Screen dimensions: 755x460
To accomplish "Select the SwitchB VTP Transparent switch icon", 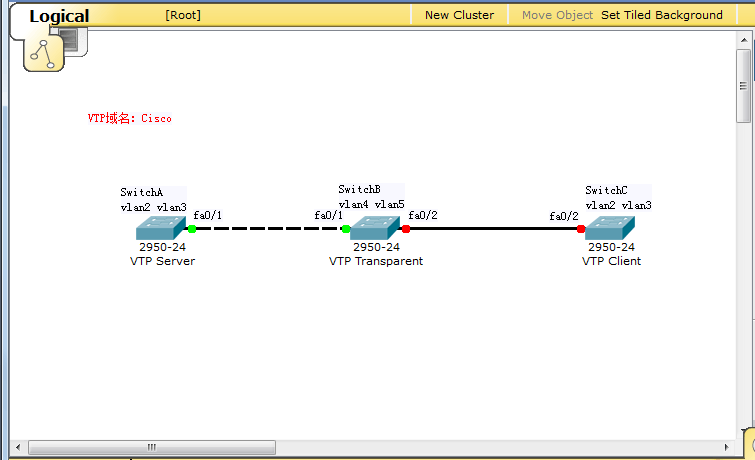I will coord(375,229).
